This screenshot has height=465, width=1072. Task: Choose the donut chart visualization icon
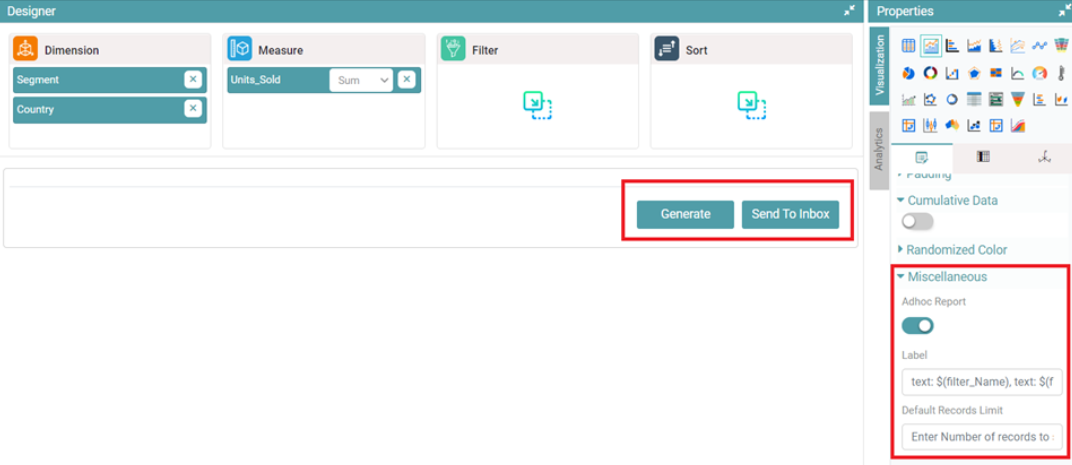[x=930, y=73]
